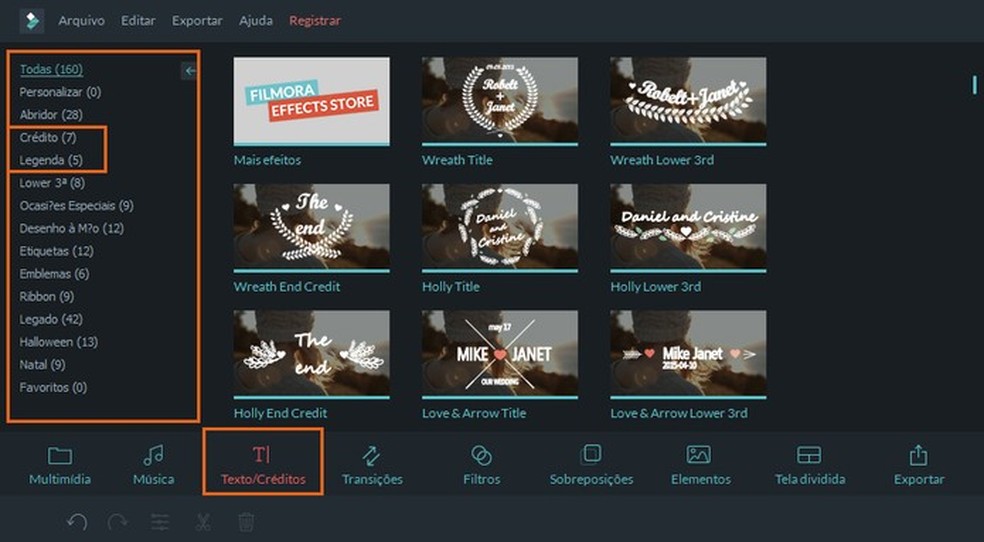Open the Arquivo menu
This screenshot has width=984, height=542.
coord(82,21)
